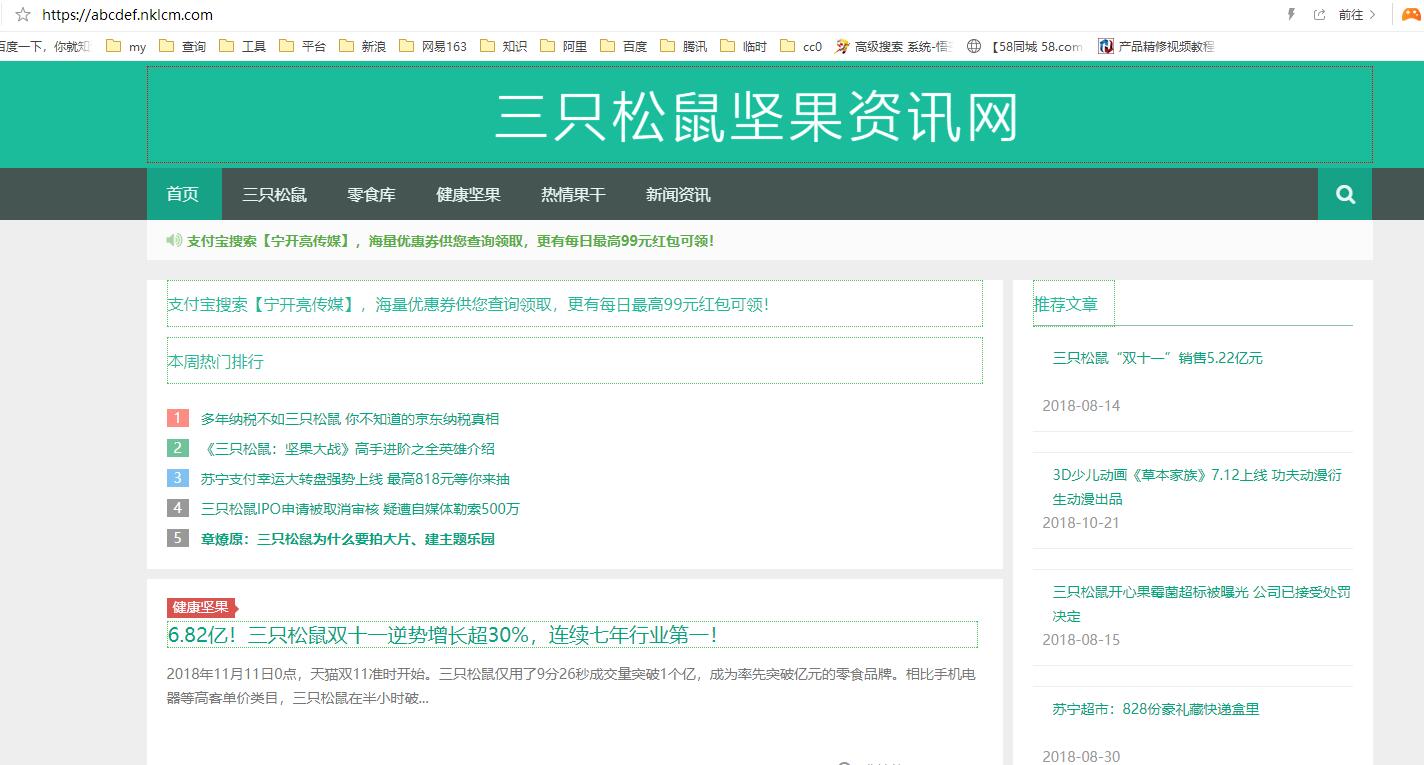Open ranked article 三只松鼠IPO申请被取消审核
This screenshot has height=765, width=1424.
(360, 509)
